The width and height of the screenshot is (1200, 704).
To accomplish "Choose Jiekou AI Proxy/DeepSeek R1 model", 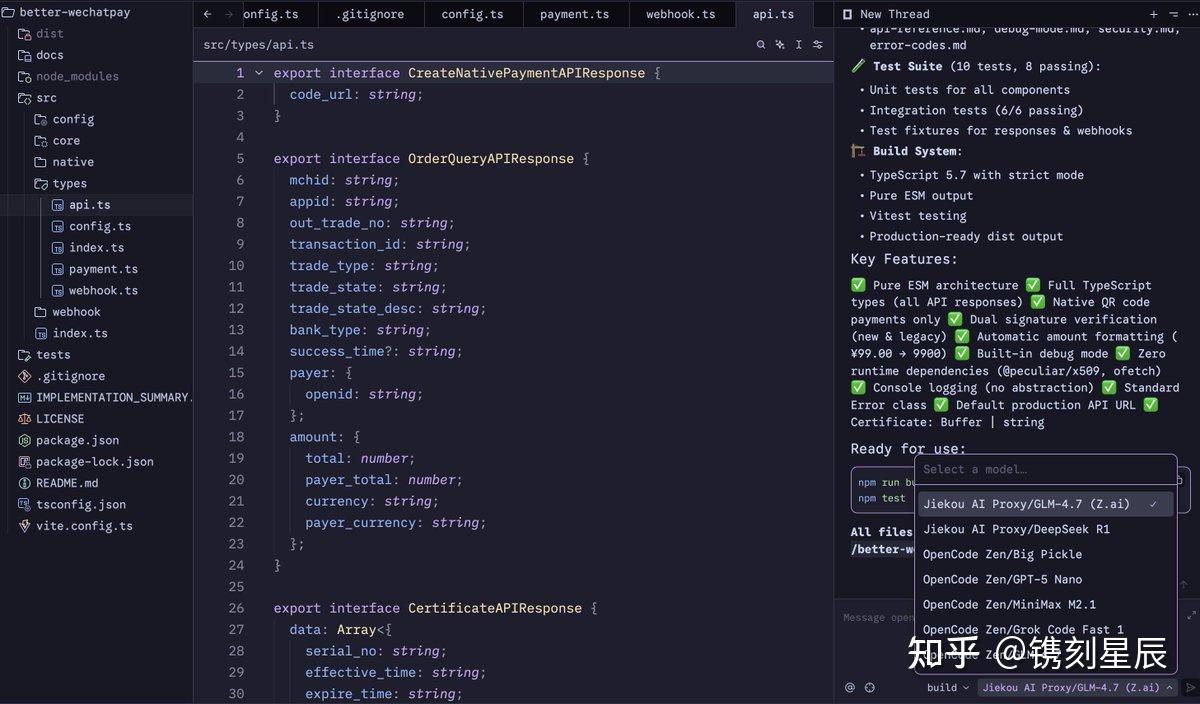I will coord(1045,529).
